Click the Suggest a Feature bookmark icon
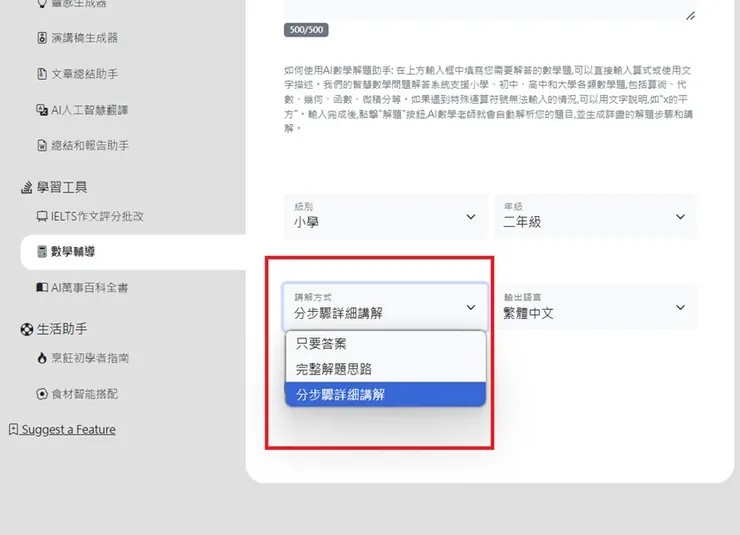Image resolution: width=740 pixels, height=535 pixels. coord(13,429)
